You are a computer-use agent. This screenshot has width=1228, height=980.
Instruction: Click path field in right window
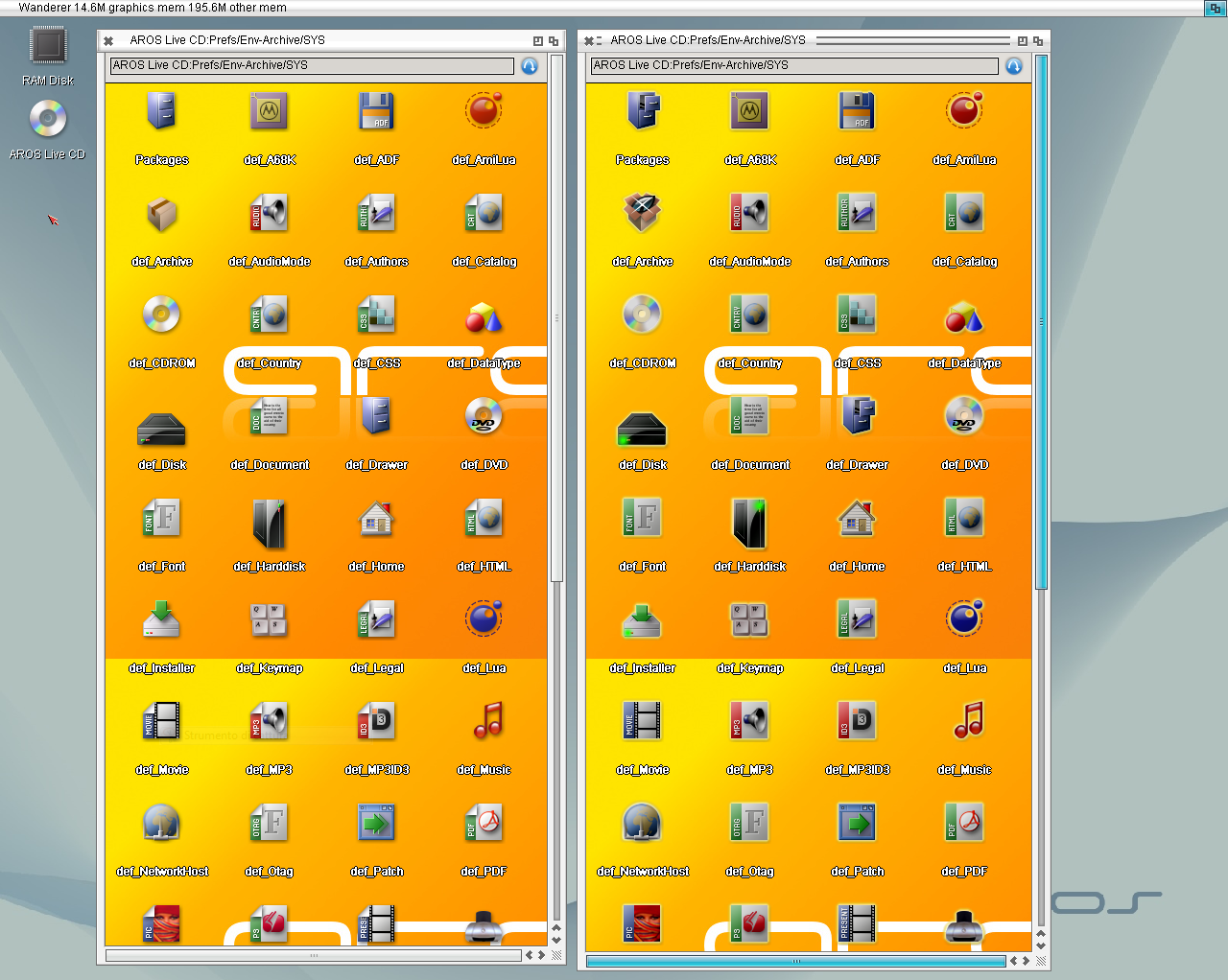coord(794,65)
